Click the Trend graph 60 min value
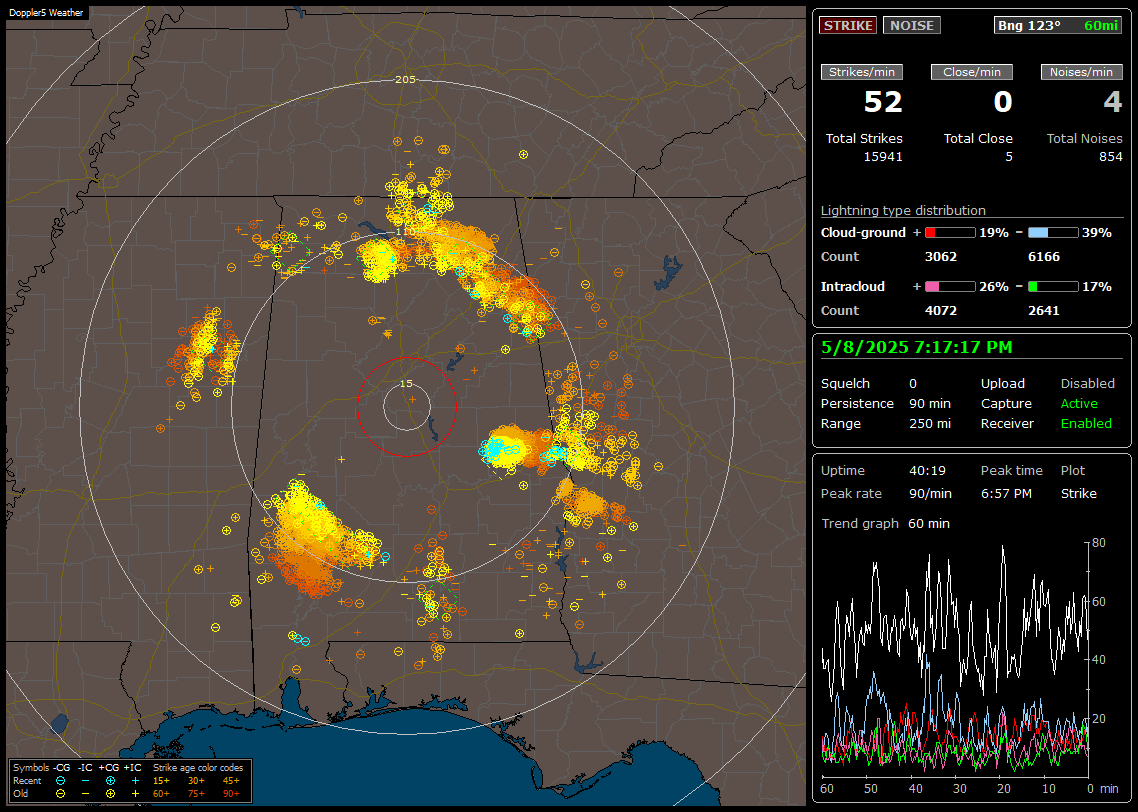Image resolution: width=1138 pixels, height=812 pixels. pyautogui.click(x=929, y=524)
